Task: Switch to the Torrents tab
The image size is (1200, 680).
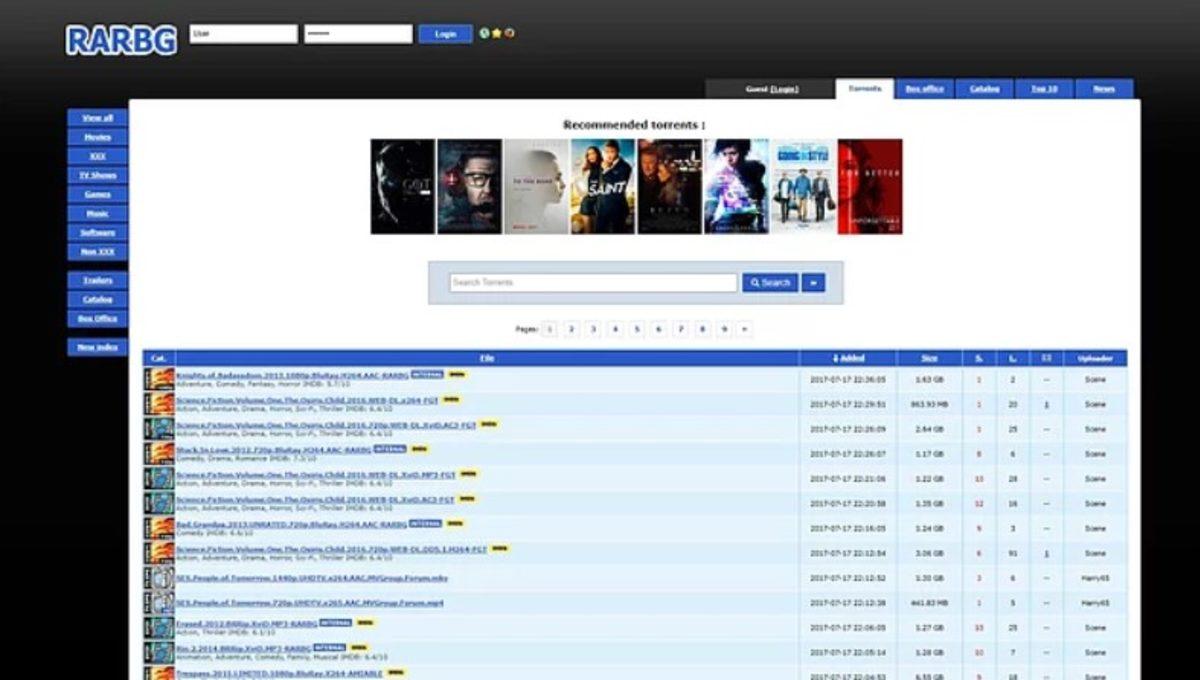Action: click(x=864, y=88)
